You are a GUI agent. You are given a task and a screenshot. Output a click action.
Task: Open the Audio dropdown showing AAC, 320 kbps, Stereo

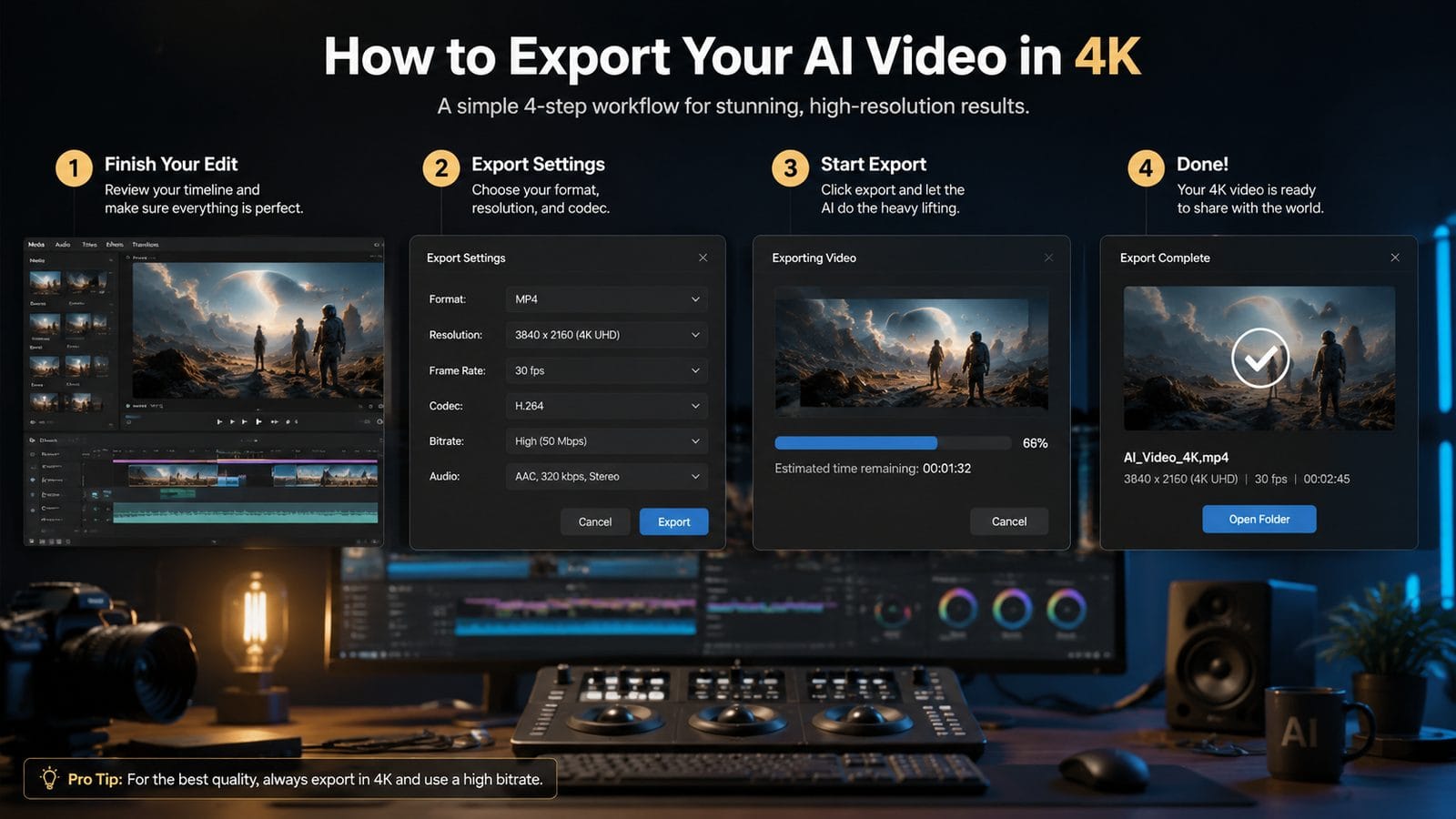(606, 476)
